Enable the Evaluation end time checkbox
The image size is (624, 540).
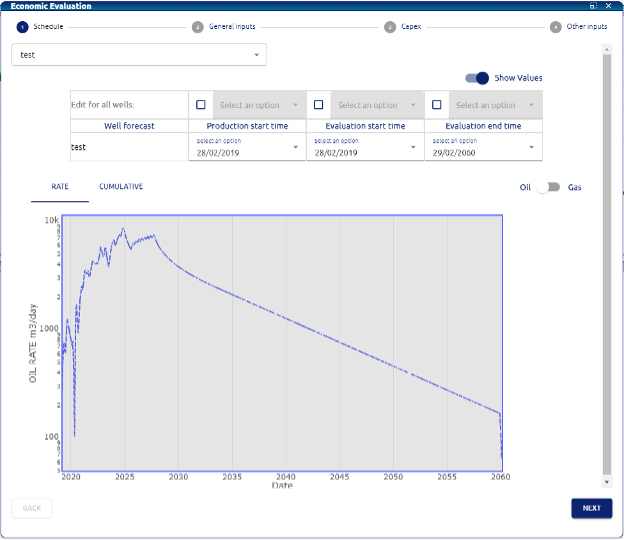coord(437,105)
